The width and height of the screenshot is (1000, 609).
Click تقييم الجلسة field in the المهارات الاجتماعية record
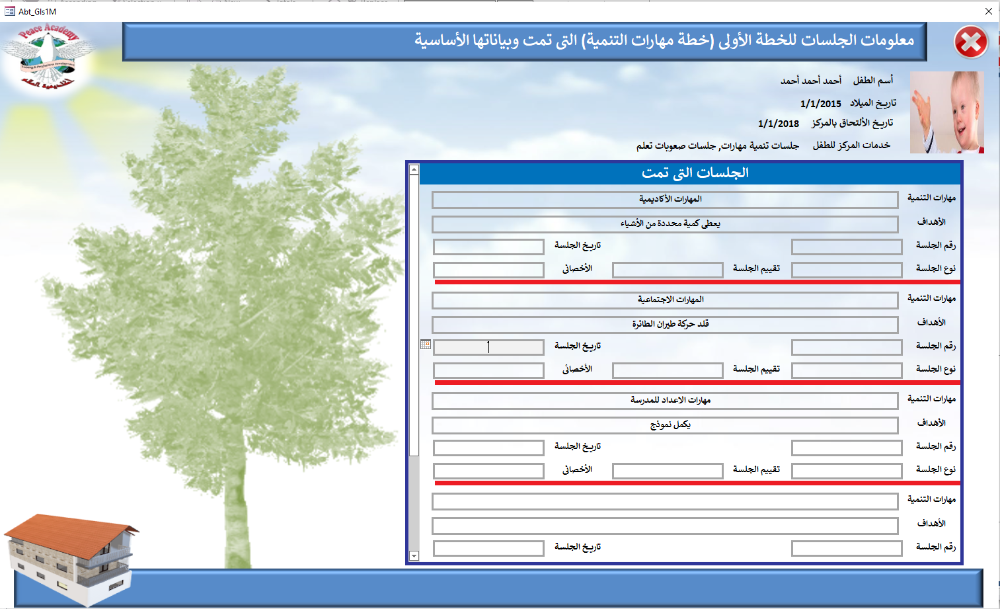click(668, 370)
